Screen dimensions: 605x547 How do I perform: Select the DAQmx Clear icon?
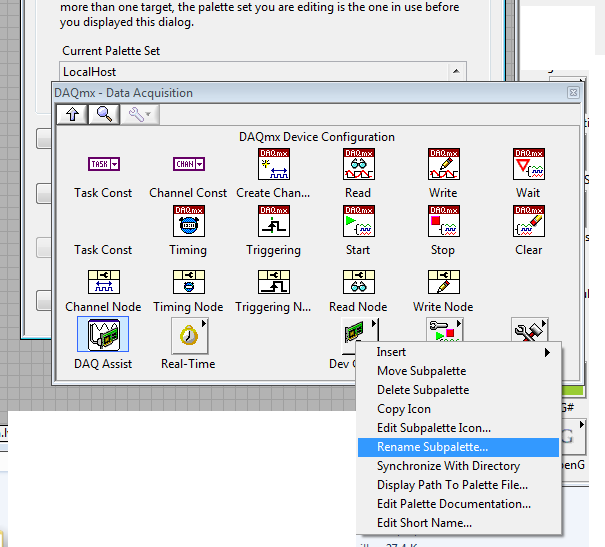pyautogui.click(x=529, y=221)
